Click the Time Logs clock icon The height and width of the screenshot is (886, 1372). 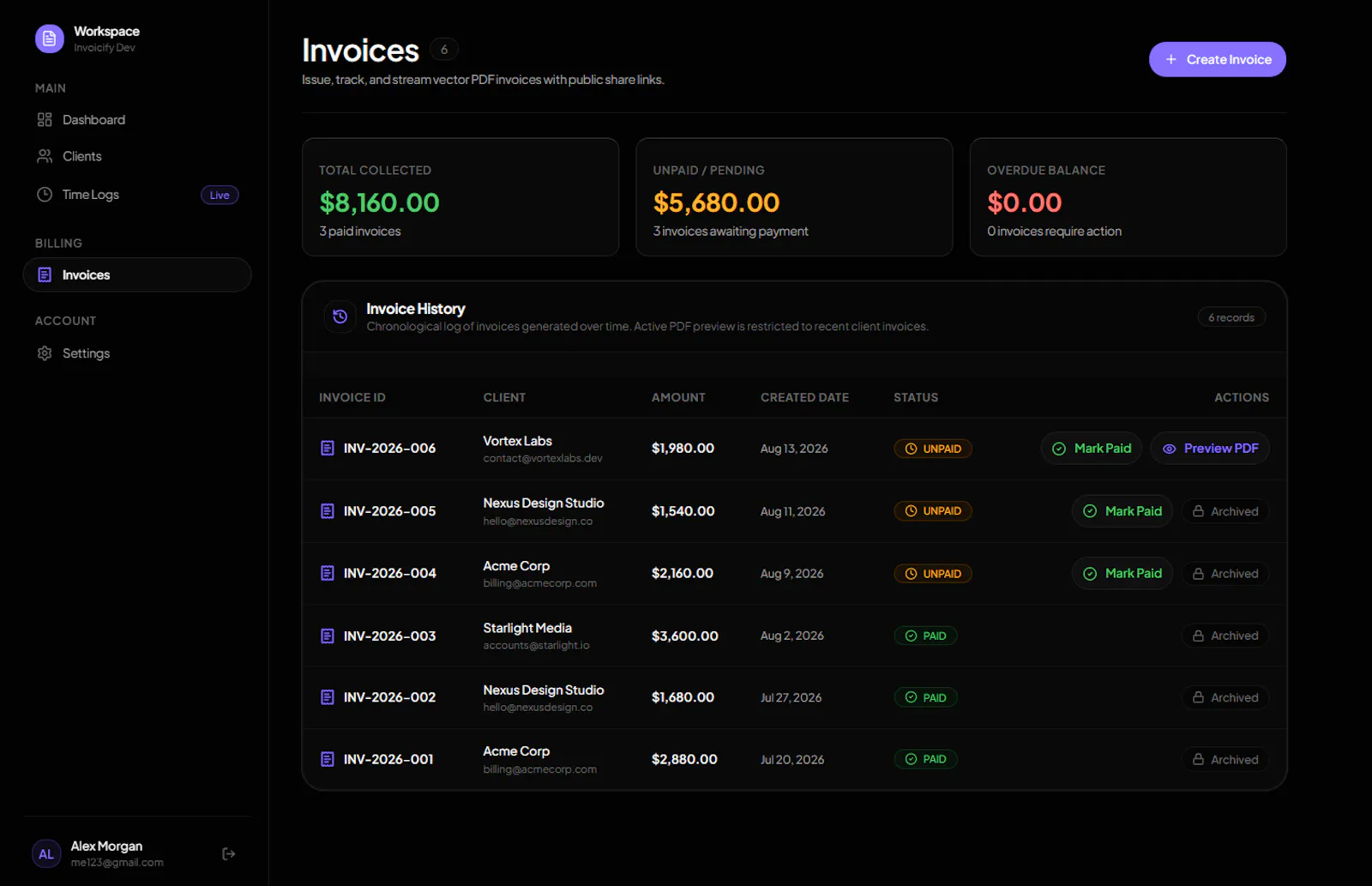[45, 195]
